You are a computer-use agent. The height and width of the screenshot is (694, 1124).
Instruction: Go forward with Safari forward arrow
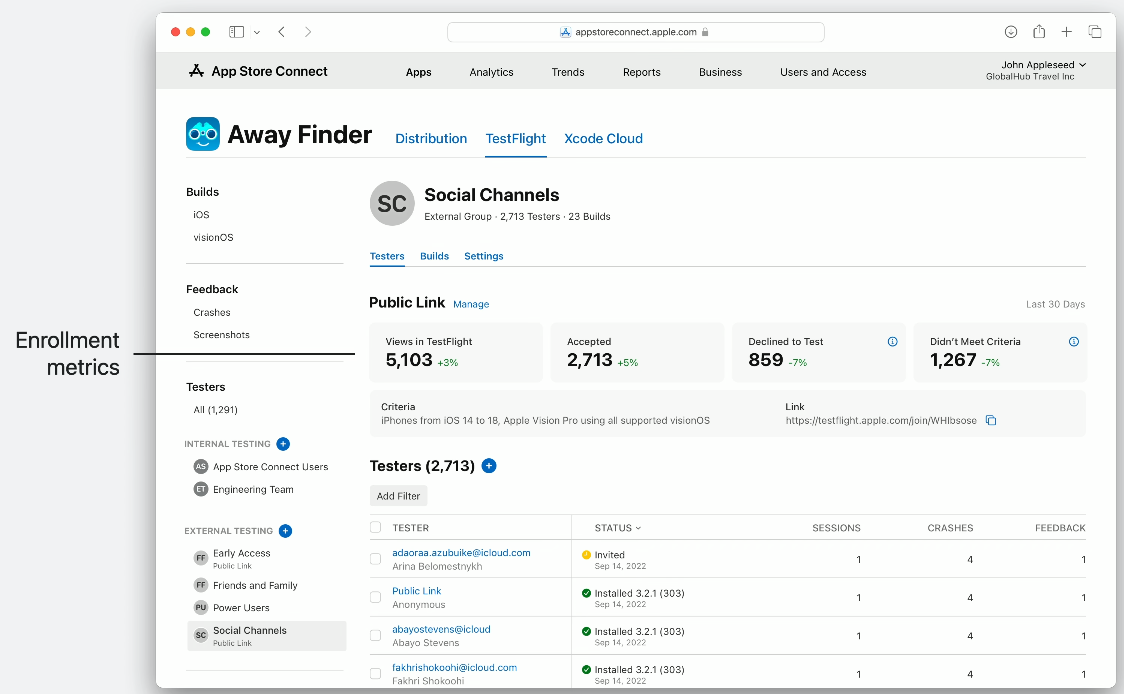308,32
